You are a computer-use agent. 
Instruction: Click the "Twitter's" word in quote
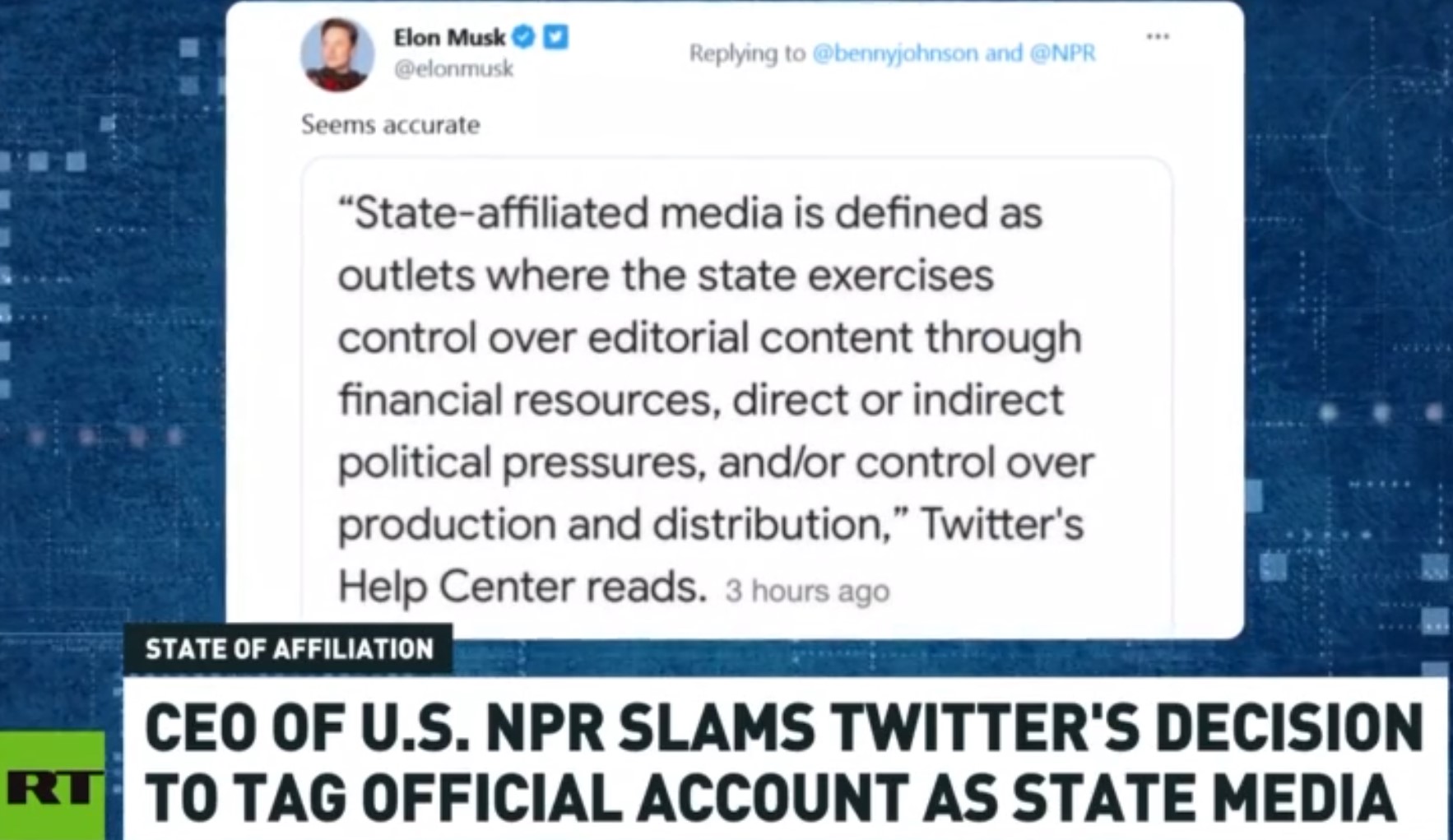[1001, 523]
